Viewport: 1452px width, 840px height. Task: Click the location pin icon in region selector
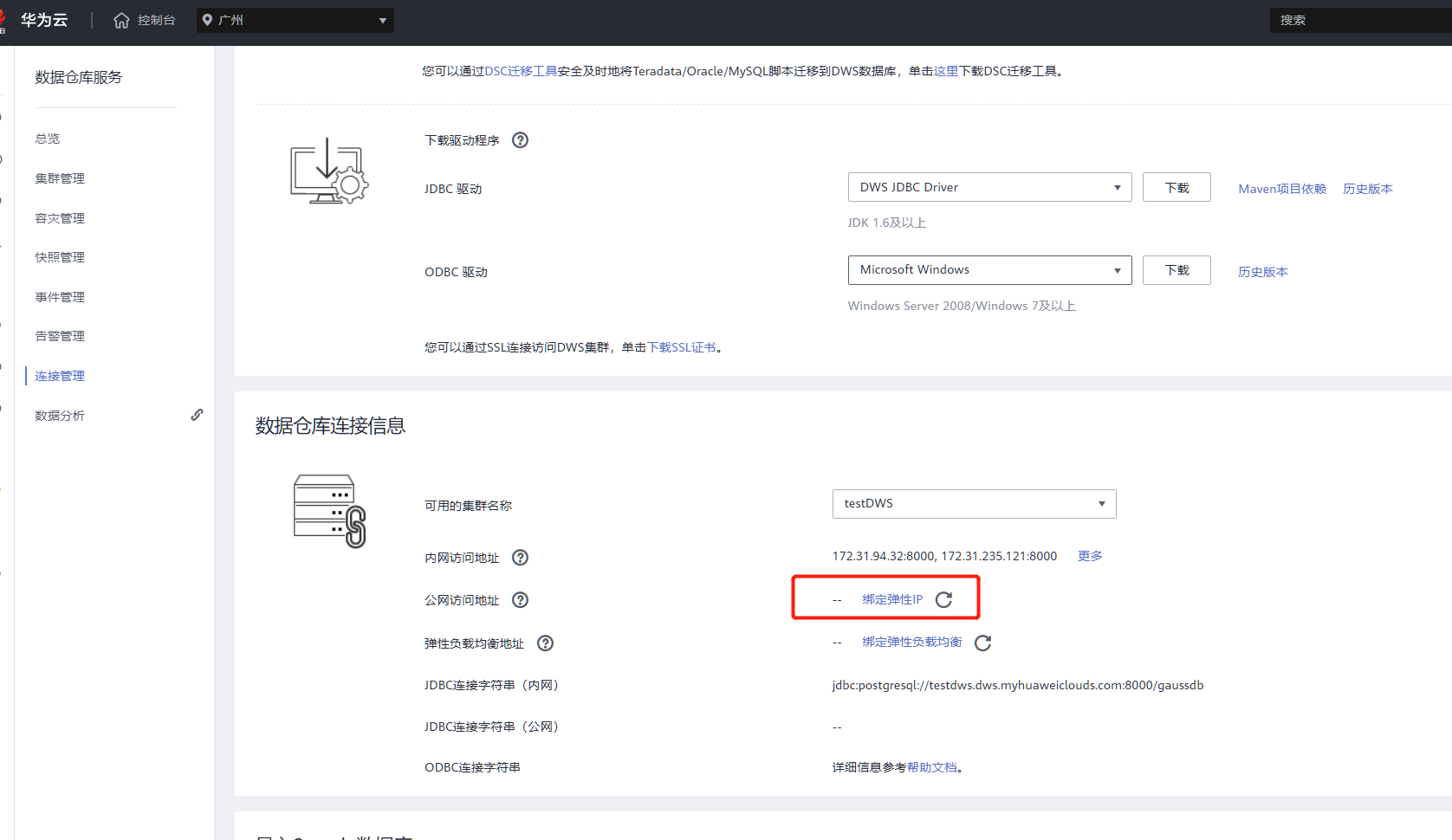tap(208, 20)
